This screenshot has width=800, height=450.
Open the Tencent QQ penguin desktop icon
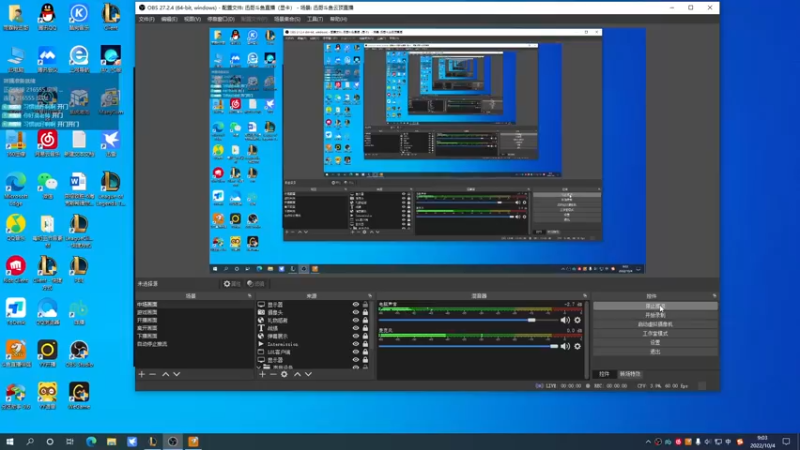tap(47, 17)
